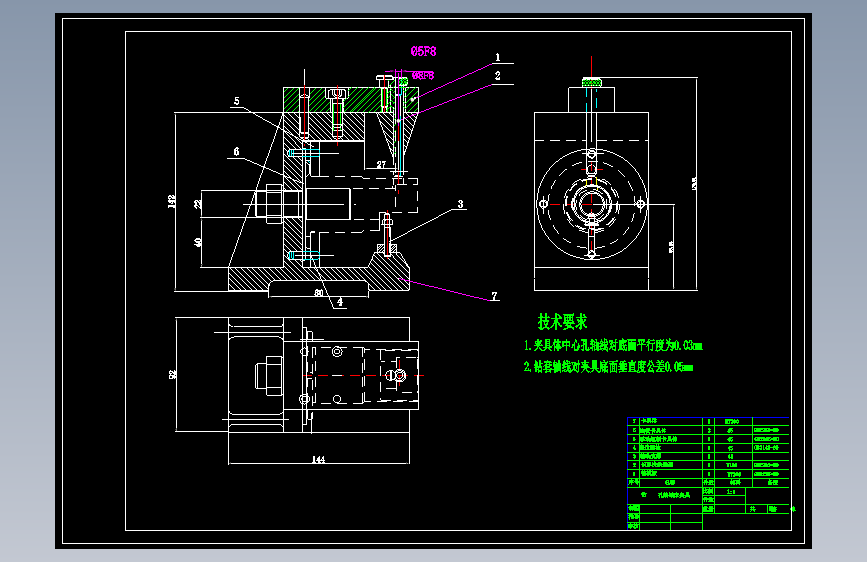The image size is (867, 562).
Task: Click the drawing title cell in title block
Action: tap(665, 495)
